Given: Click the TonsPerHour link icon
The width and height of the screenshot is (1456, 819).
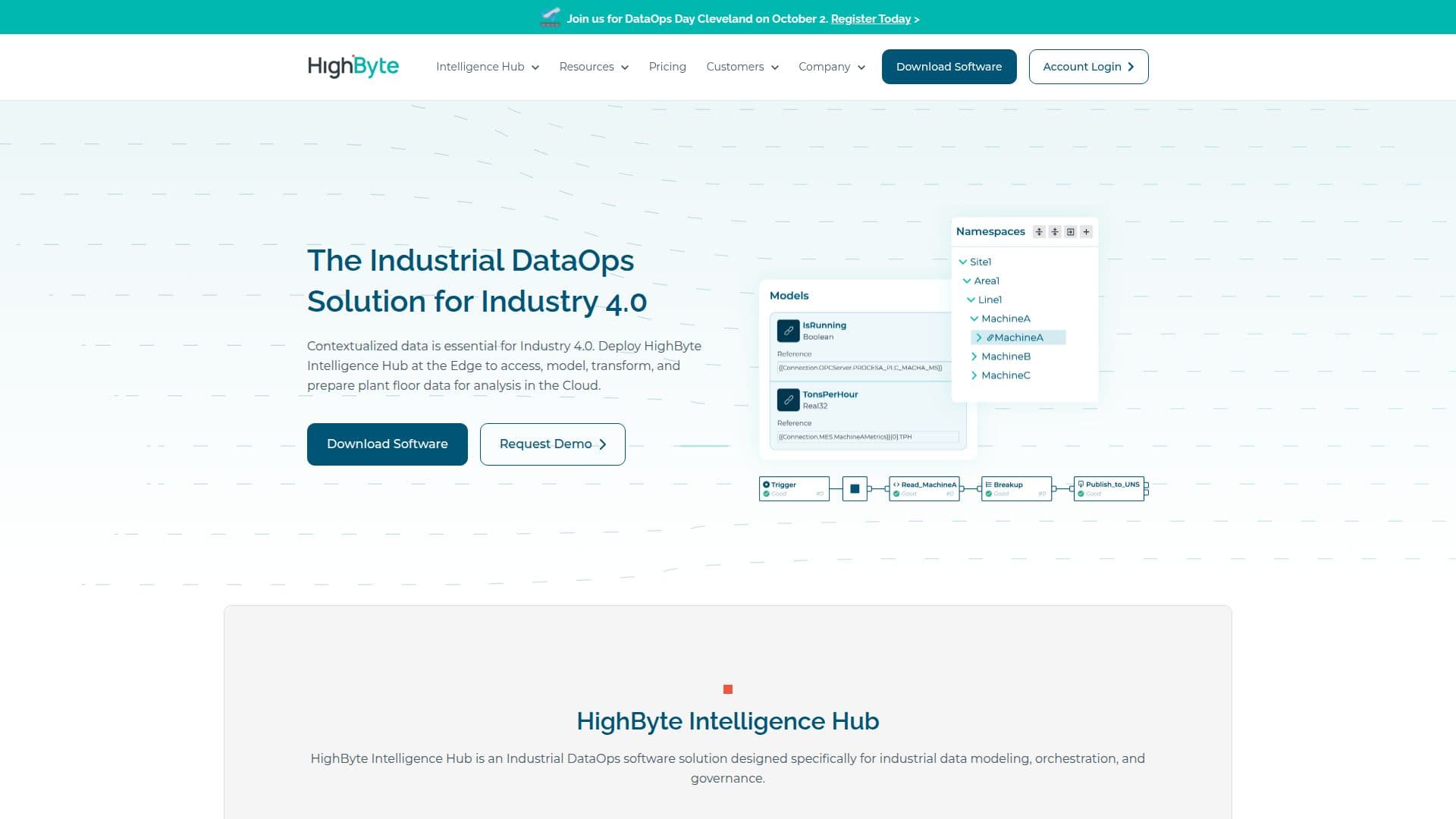Looking at the screenshot, I should click(789, 400).
